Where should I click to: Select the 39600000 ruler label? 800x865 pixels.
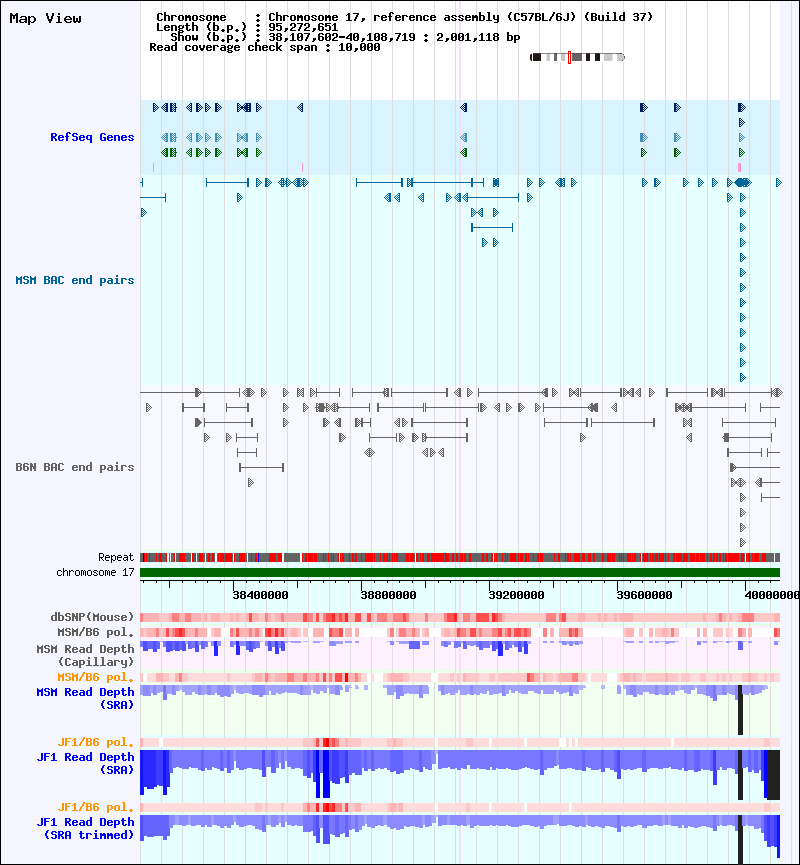pos(644,595)
